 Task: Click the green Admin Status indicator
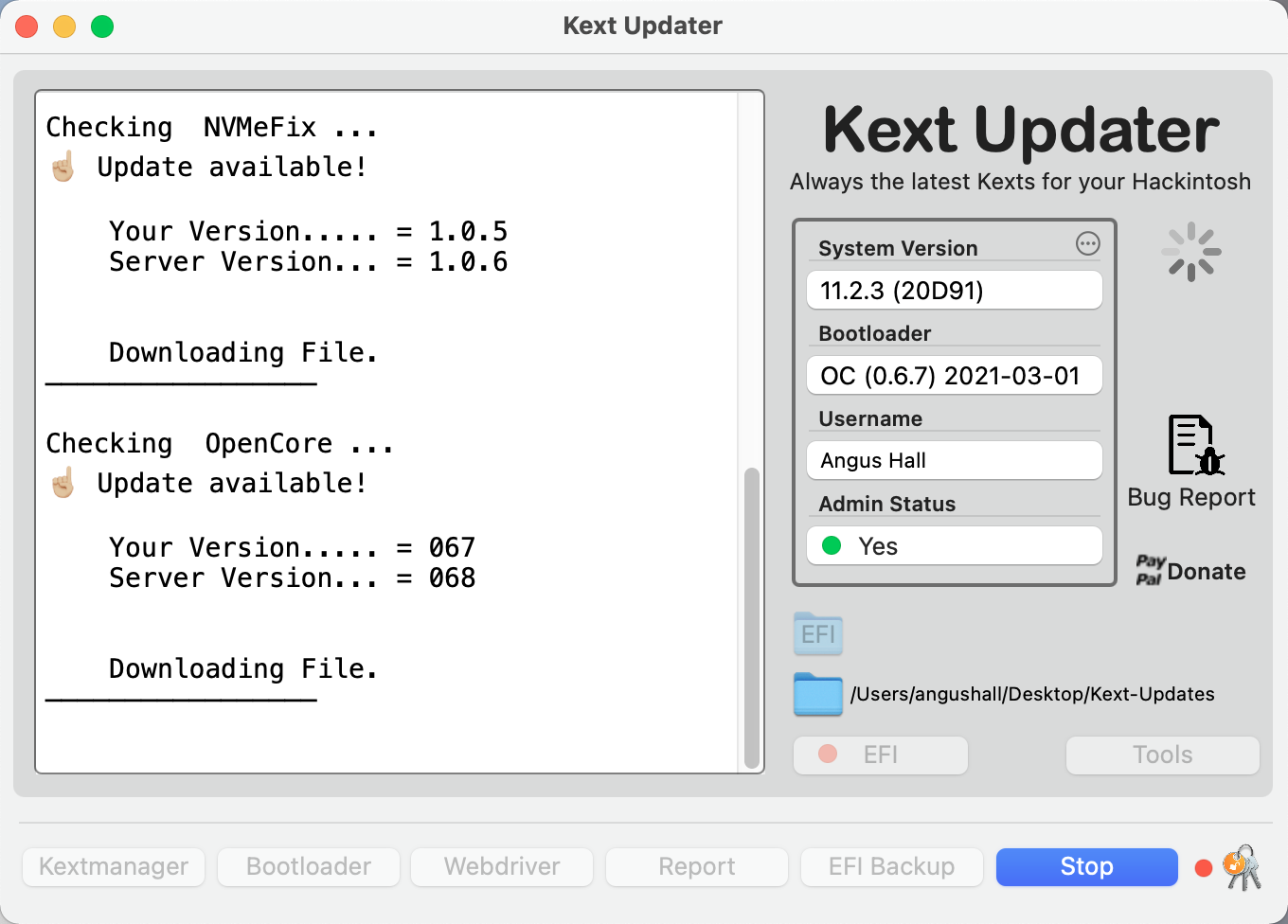tap(832, 545)
